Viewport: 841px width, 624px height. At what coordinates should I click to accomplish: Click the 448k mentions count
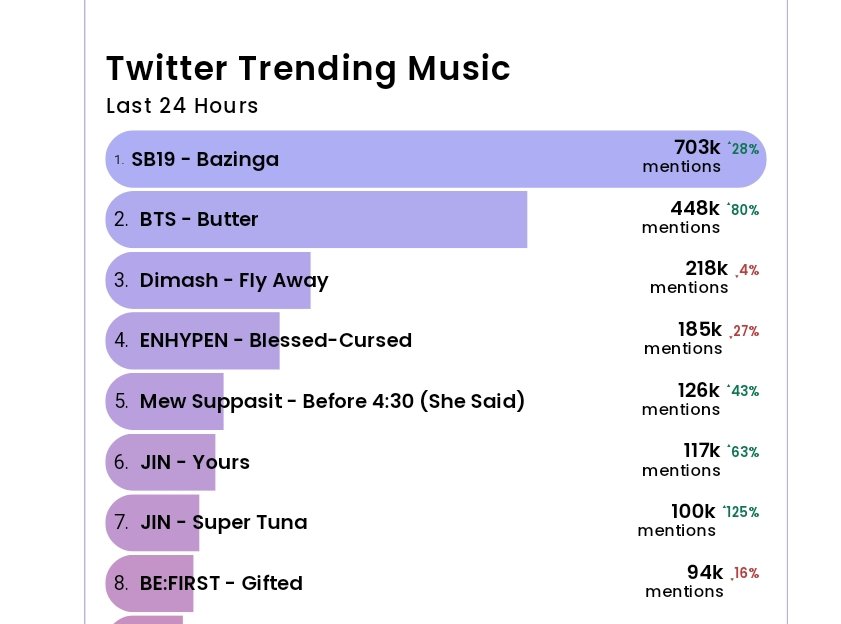(x=681, y=217)
